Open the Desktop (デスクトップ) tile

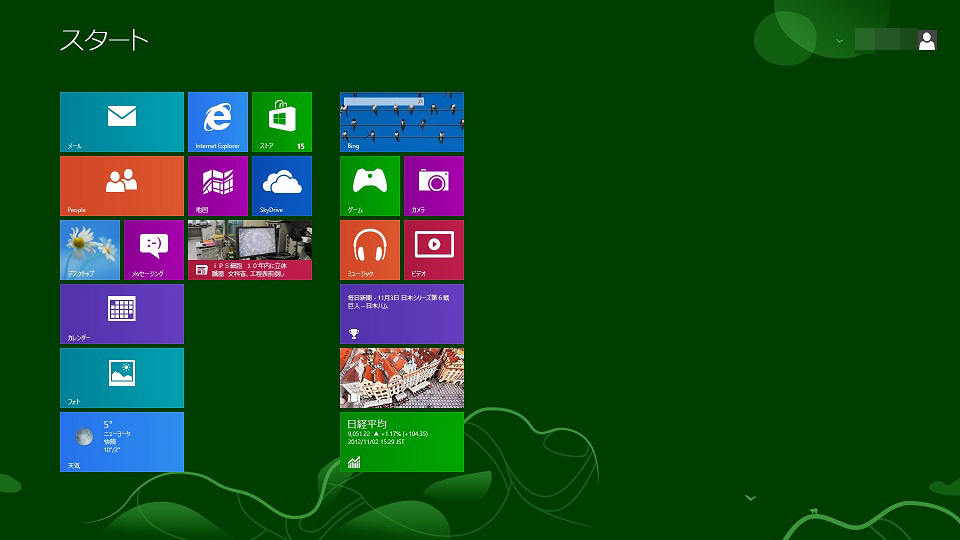[90, 250]
